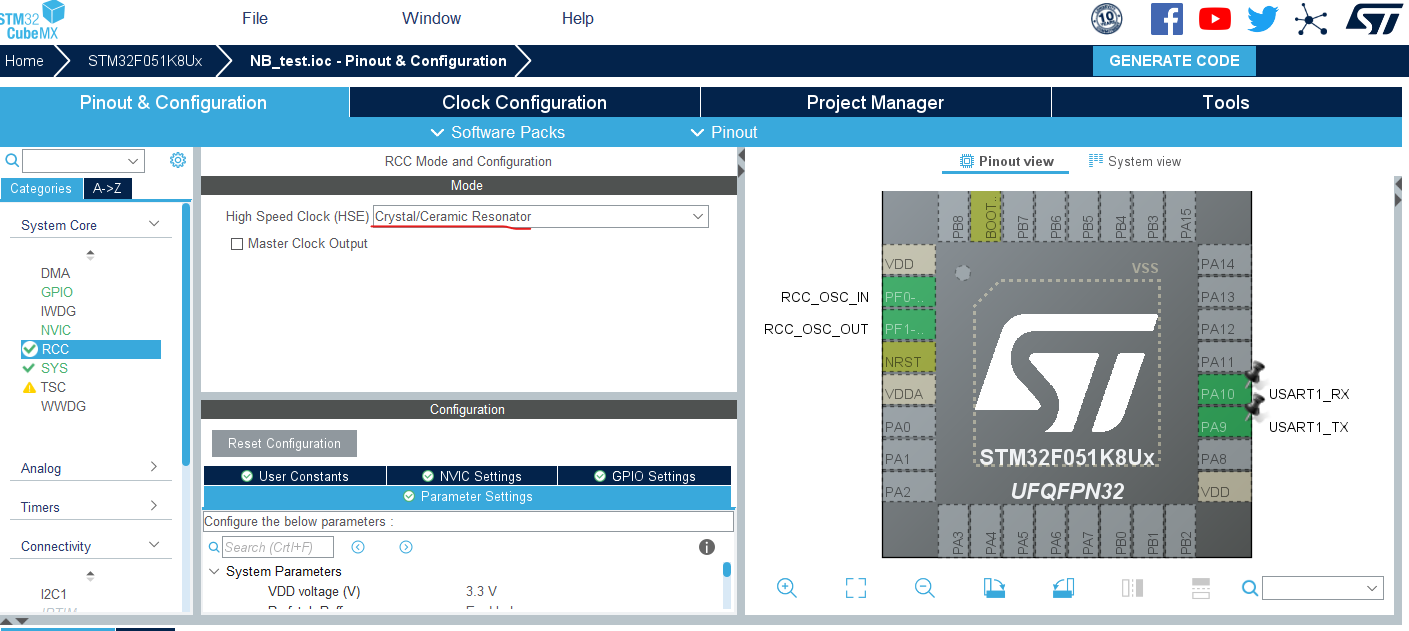Open High Speed Clock HSE dropdown
The height and width of the screenshot is (631, 1409).
(540, 216)
